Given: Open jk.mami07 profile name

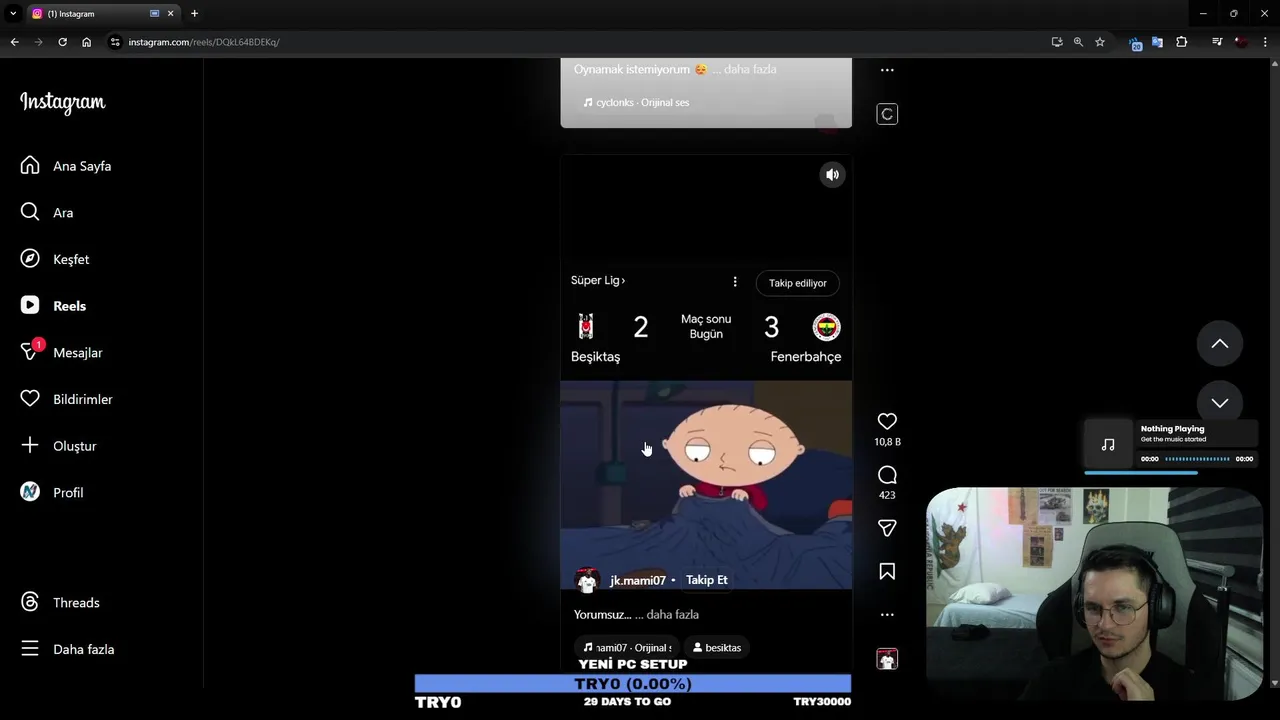Looking at the screenshot, I should point(638,580).
